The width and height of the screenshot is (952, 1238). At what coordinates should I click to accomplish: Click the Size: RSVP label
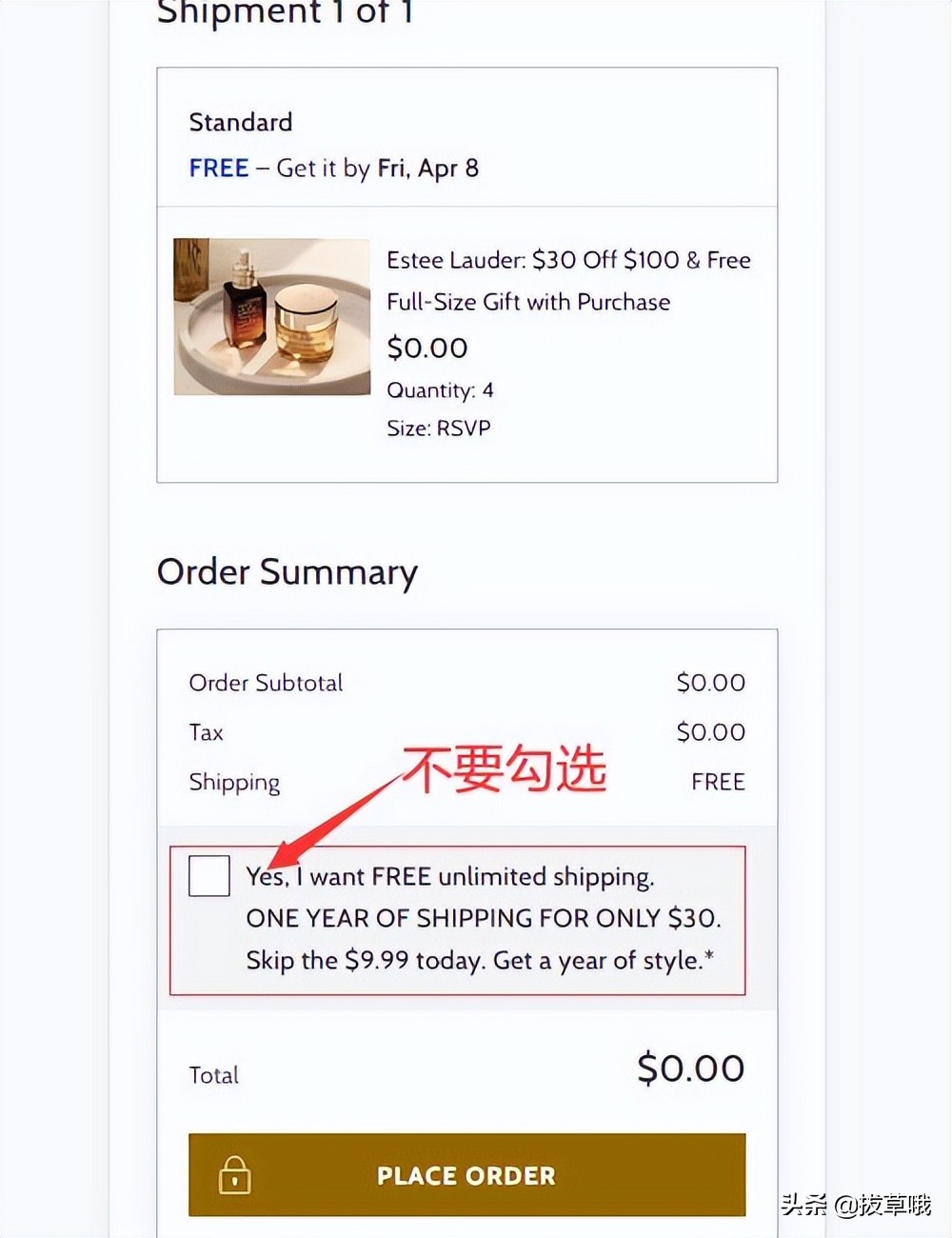click(x=439, y=429)
